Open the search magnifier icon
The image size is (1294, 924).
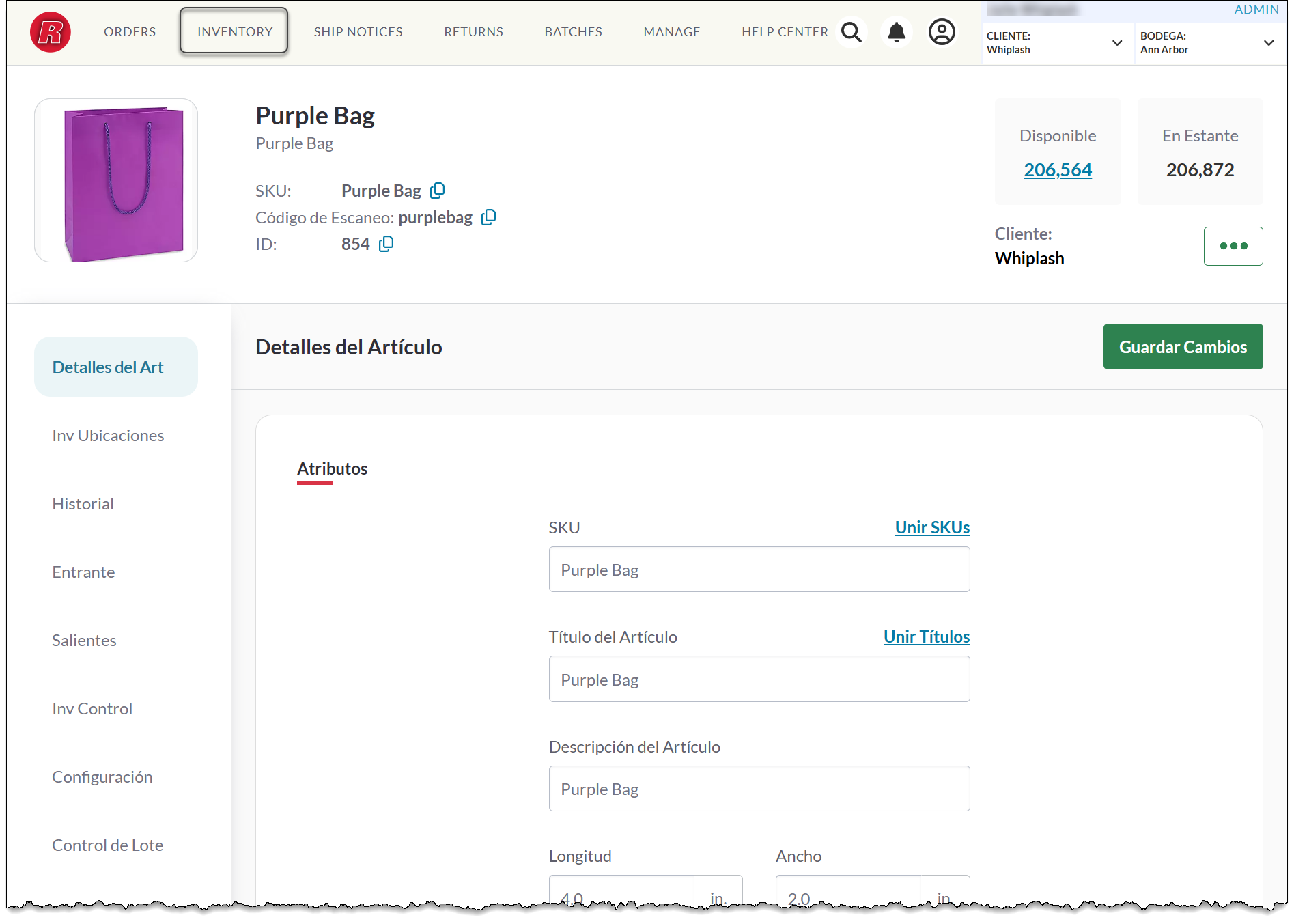coord(851,32)
